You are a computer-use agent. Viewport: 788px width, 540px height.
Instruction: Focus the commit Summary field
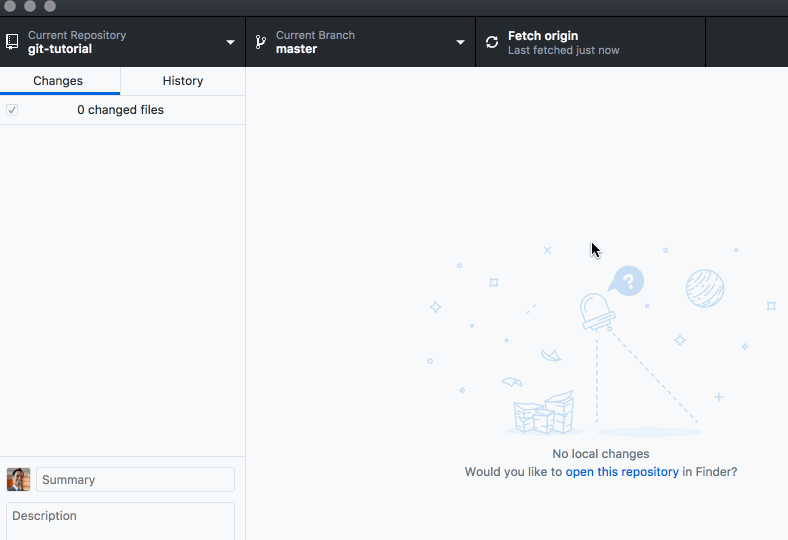pos(135,480)
